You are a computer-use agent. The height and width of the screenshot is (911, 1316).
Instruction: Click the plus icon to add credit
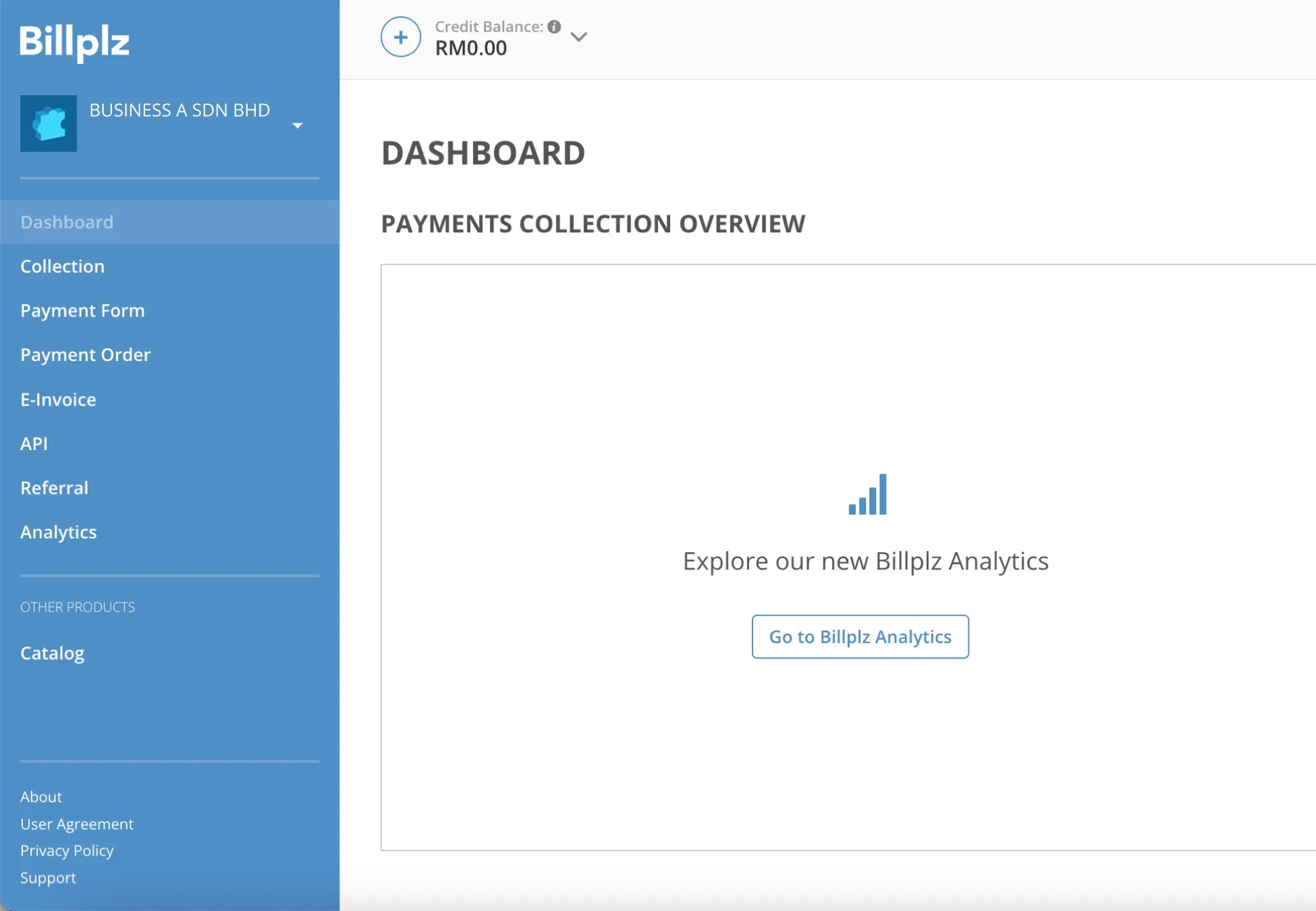point(401,37)
